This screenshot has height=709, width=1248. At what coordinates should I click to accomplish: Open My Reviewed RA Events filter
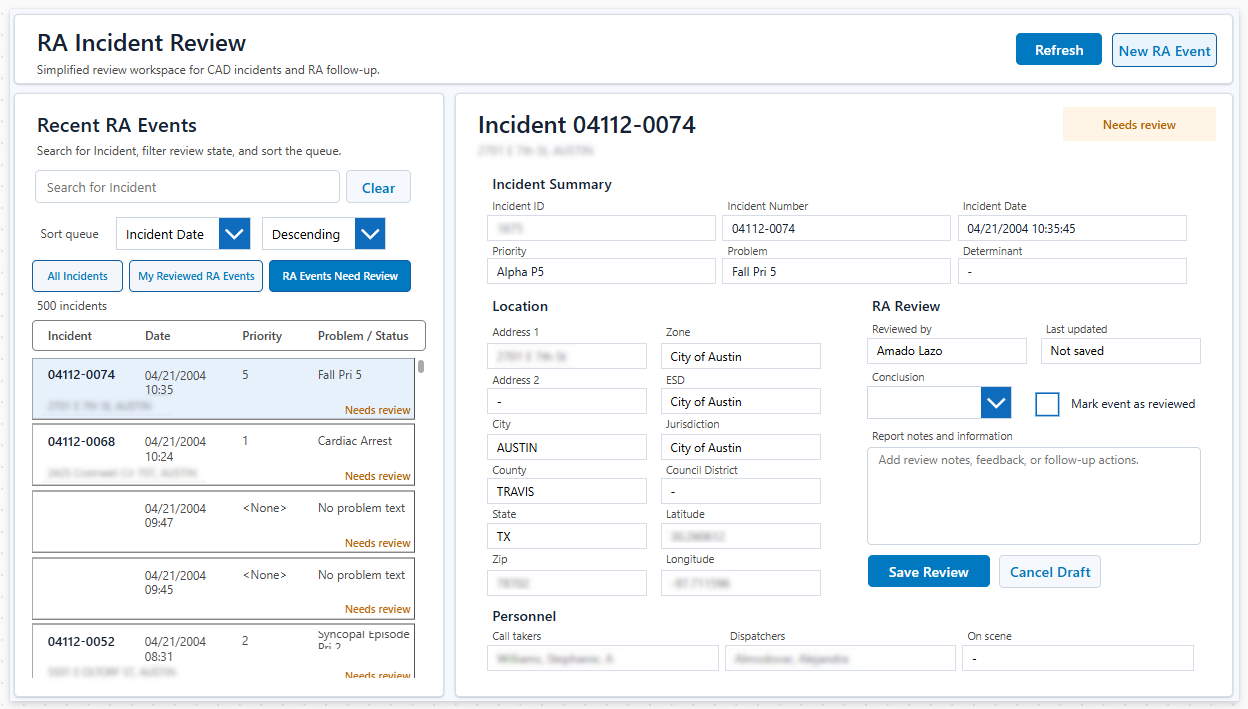click(195, 275)
